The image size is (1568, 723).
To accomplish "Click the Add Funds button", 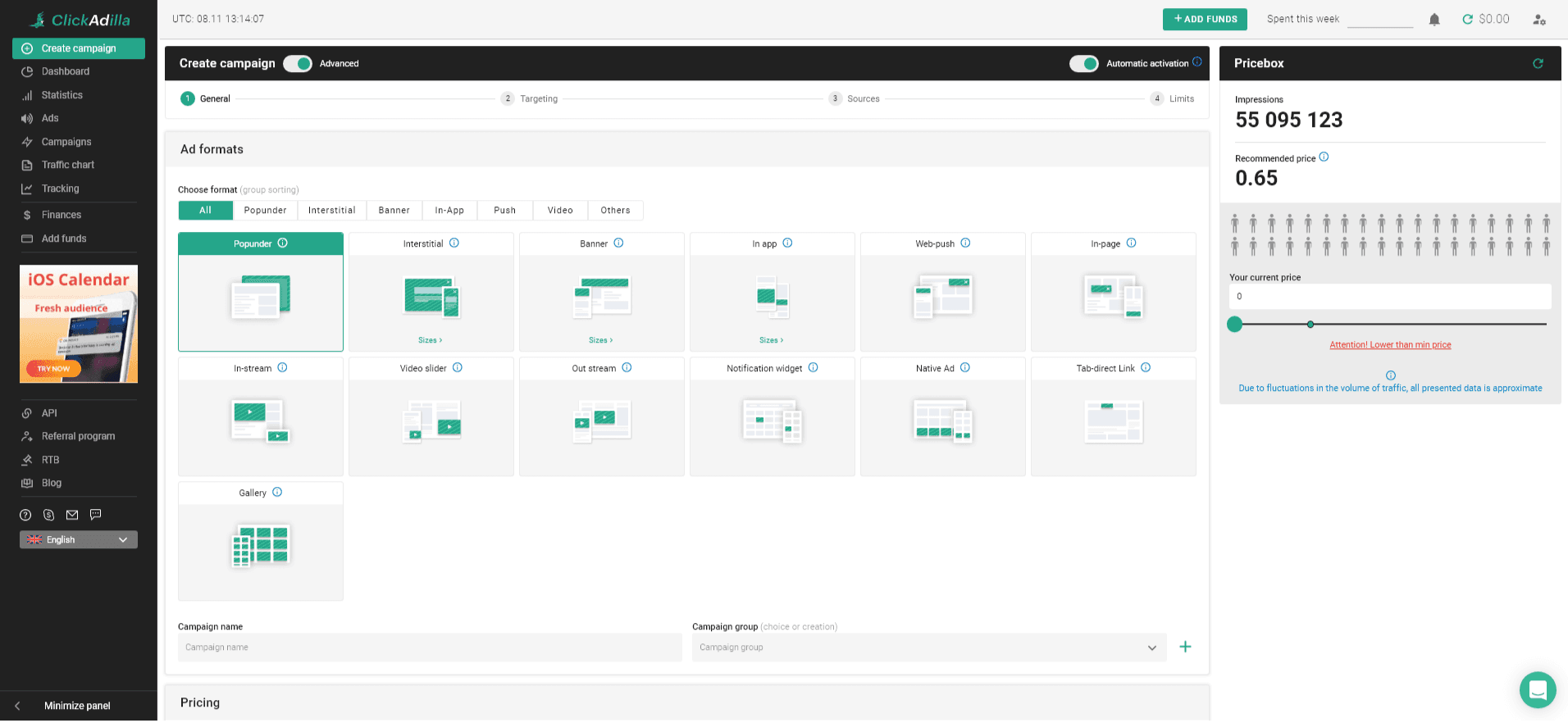I will point(1204,20).
